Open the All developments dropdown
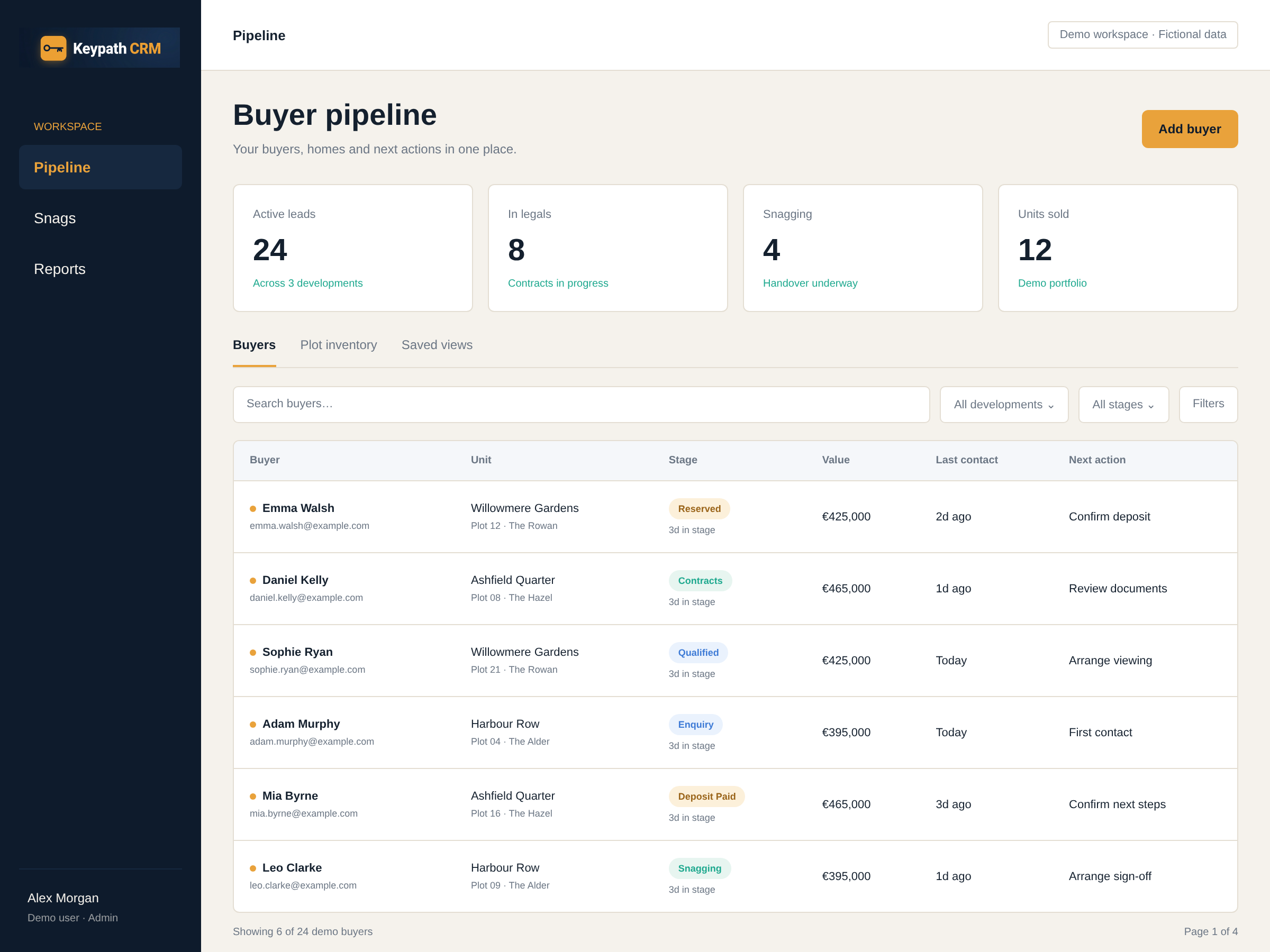The height and width of the screenshot is (952, 1270). point(1004,404)
